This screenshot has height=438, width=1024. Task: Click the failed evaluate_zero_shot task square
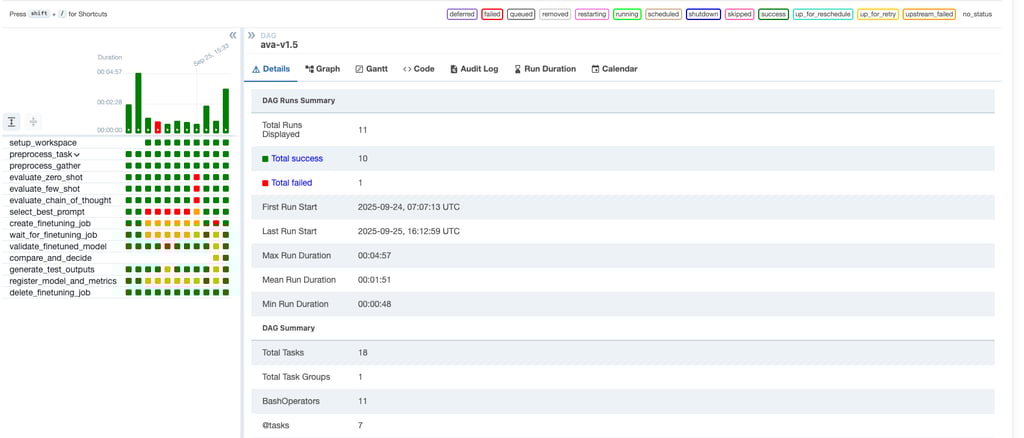click(x=197, y=178)
